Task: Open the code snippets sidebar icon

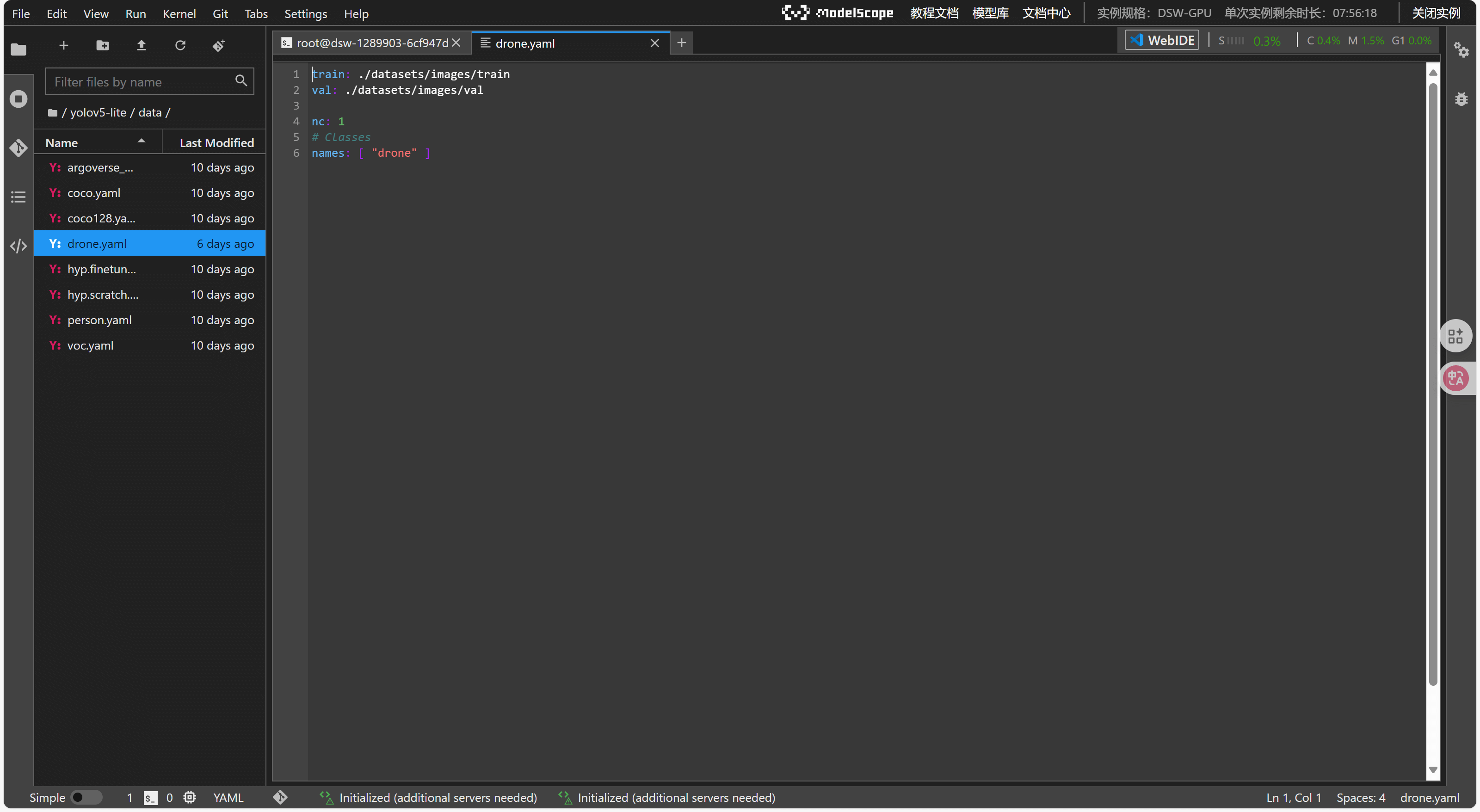Action: (18, 246)
